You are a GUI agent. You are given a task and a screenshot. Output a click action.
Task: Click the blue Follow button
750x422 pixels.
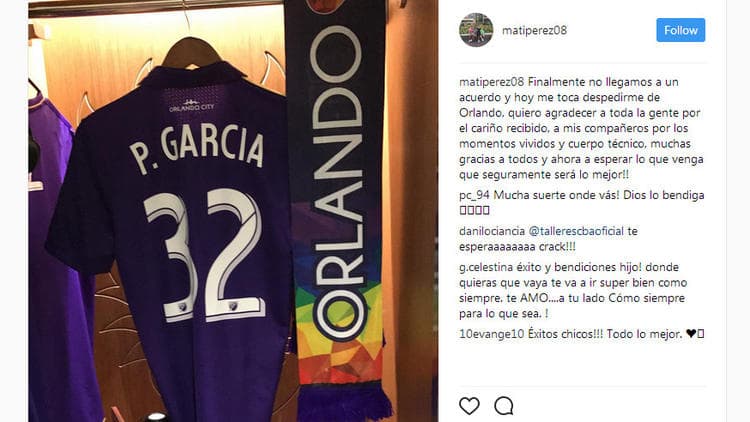coord(680,30)
